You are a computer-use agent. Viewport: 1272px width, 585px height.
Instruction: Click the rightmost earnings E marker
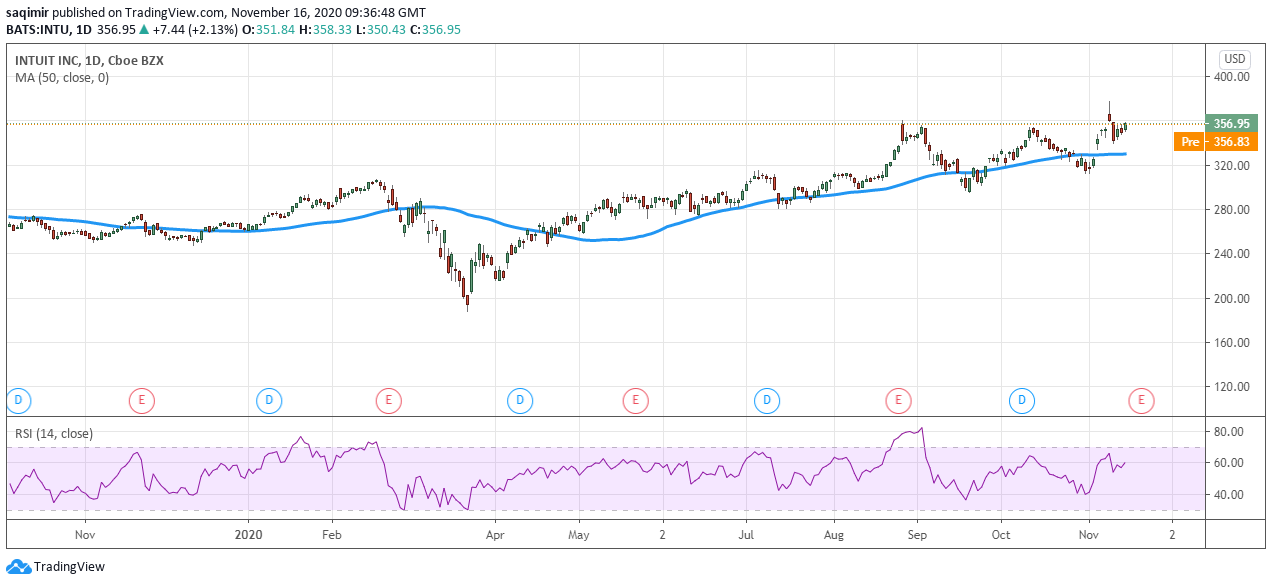coord(1139,401)
